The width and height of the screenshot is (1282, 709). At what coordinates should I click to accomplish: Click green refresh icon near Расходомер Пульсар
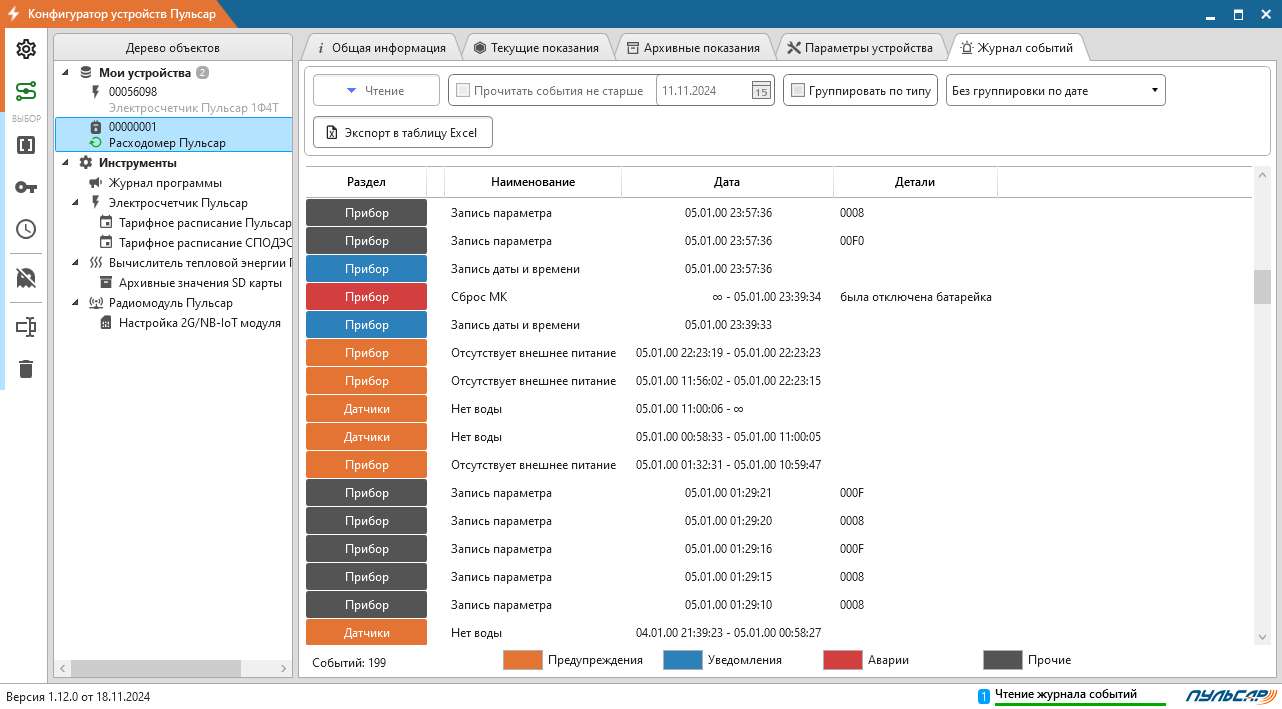[96, 143]
